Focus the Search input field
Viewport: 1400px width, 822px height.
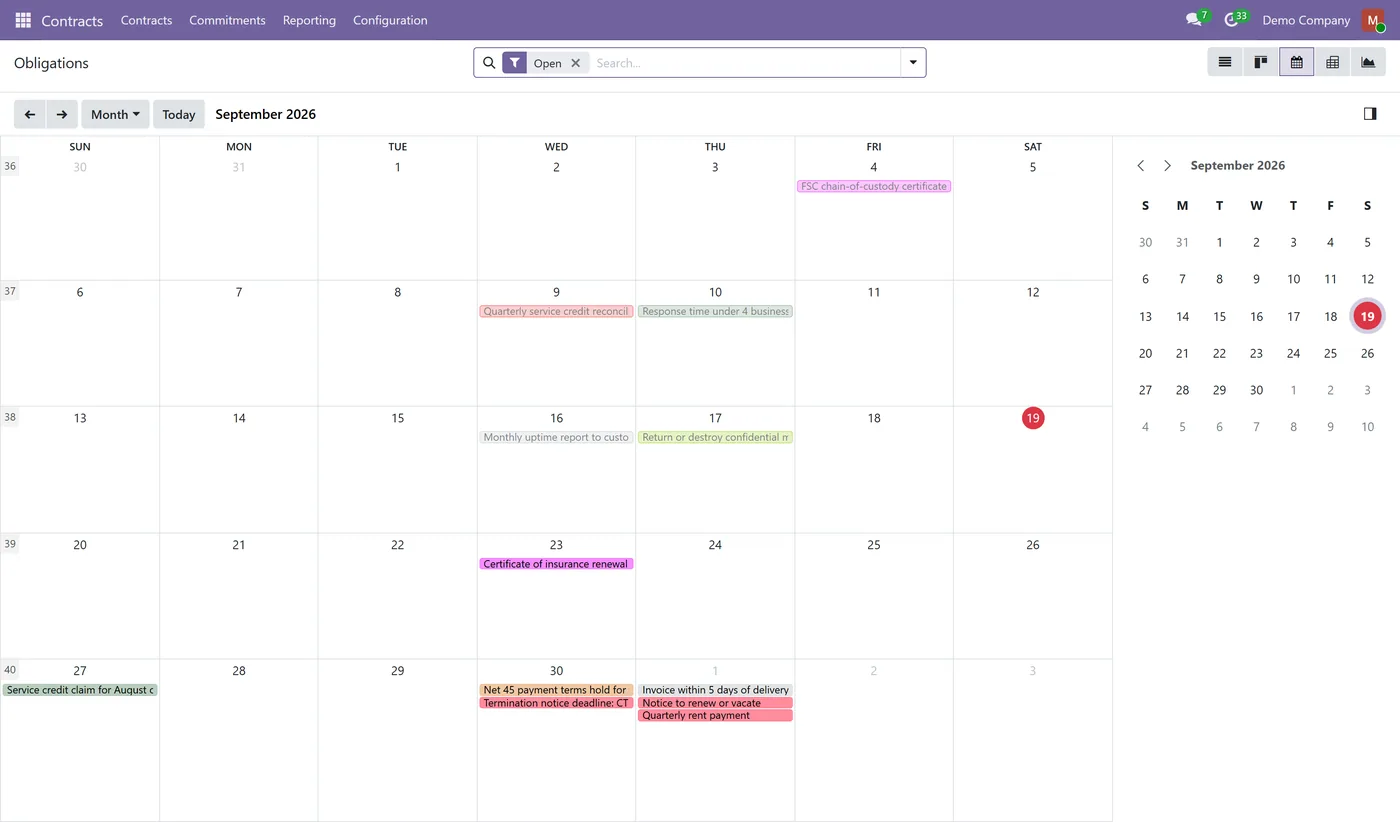coord(745,63)
